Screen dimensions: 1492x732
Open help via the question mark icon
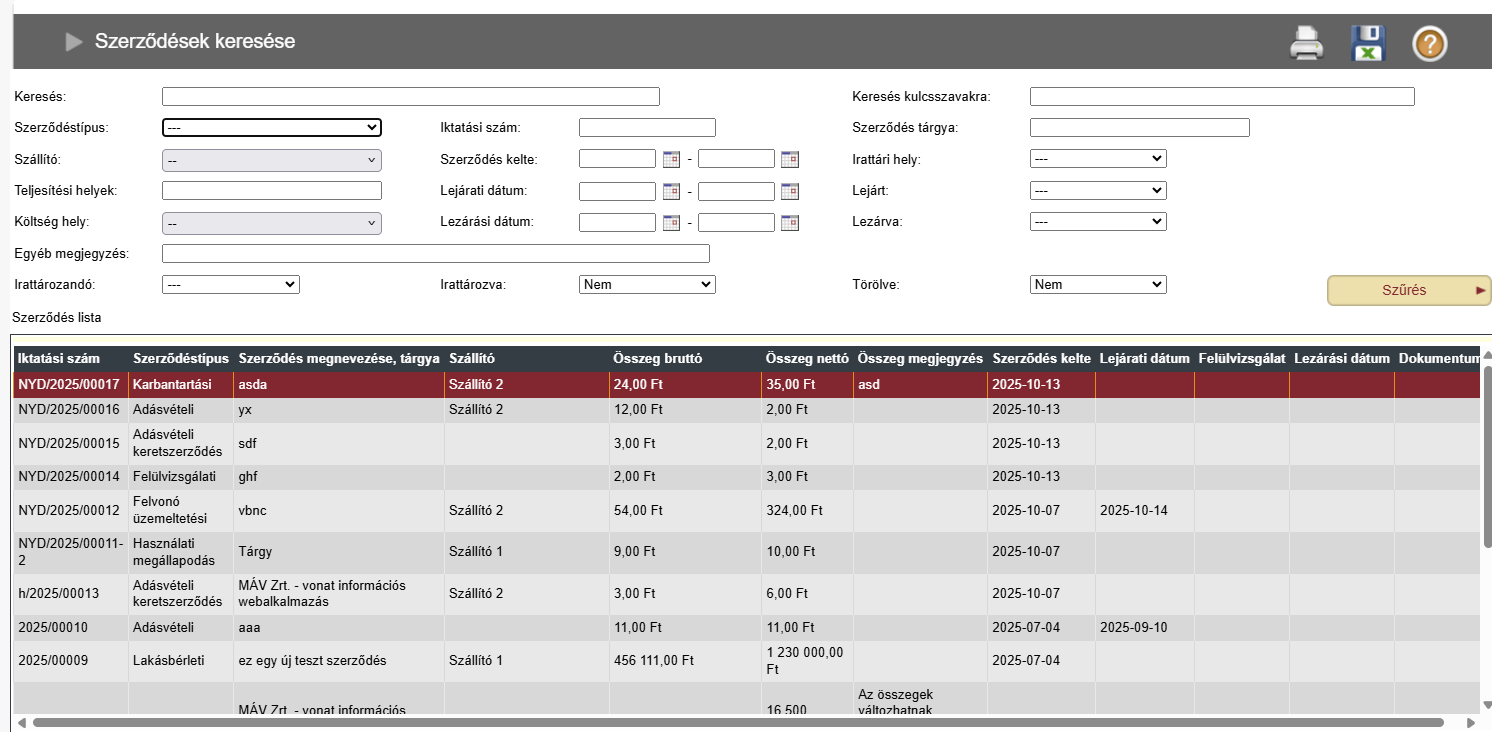point(1430,43)
